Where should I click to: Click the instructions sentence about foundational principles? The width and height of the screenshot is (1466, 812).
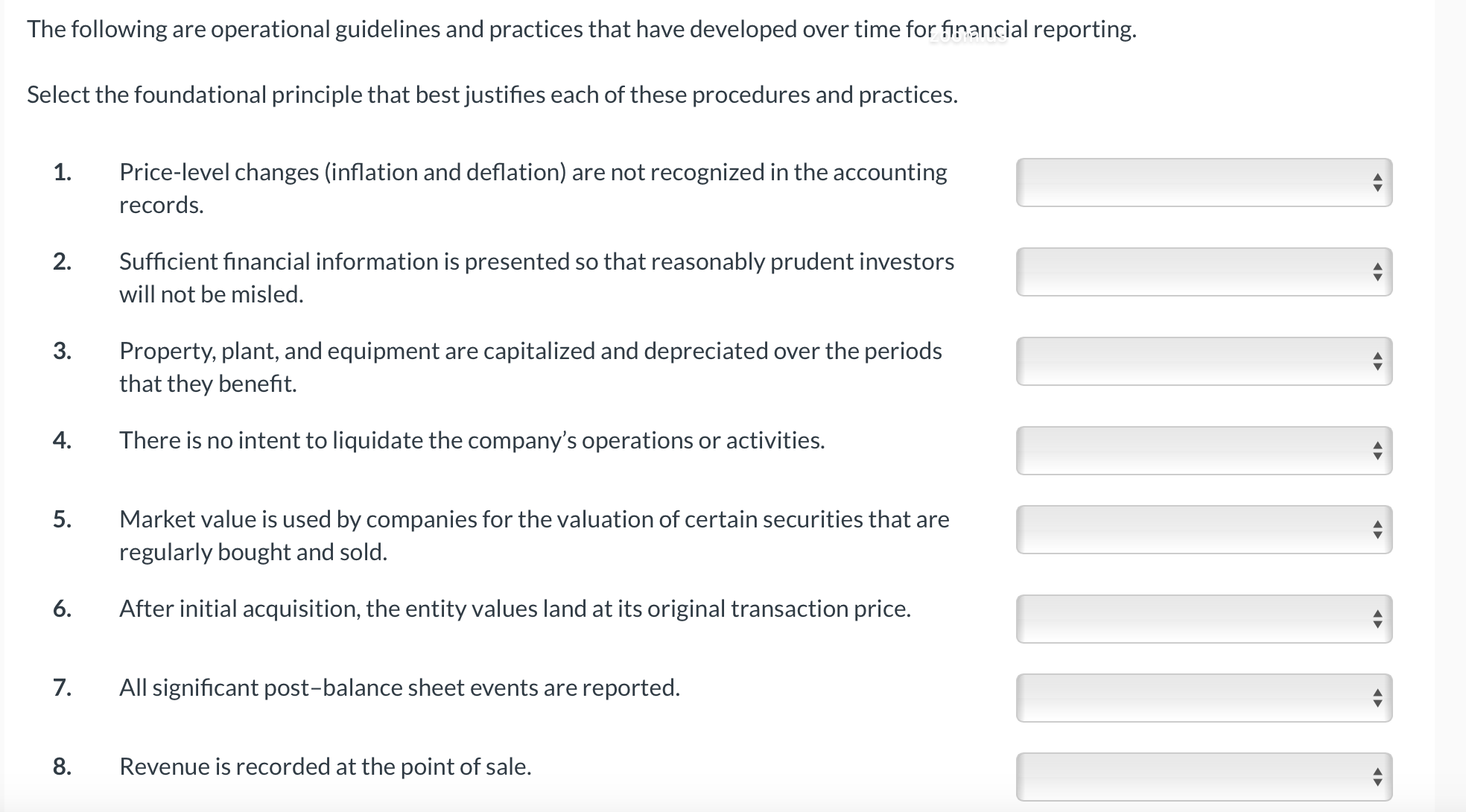(490, 95)
